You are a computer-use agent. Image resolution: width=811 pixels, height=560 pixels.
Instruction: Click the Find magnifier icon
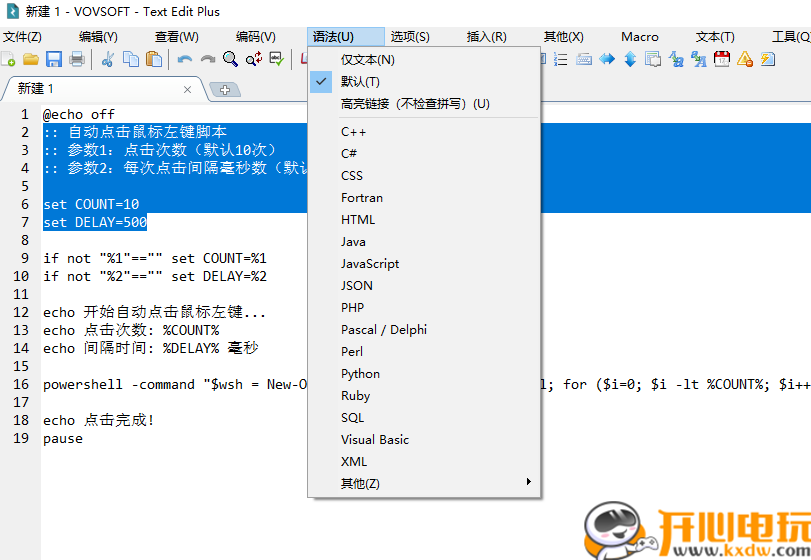[x=231, y=59]
